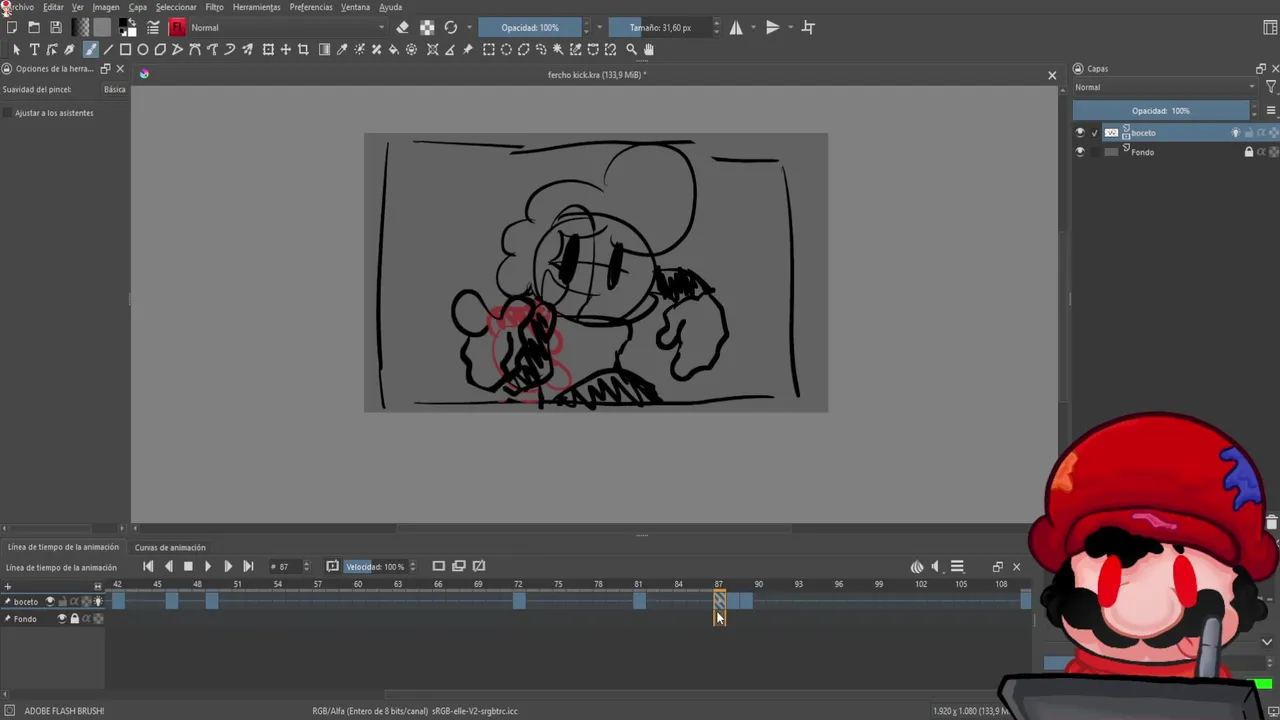Enable Ajustar a los asistentes checkbox
This screenshot has height=720, width=1280.
8,113
